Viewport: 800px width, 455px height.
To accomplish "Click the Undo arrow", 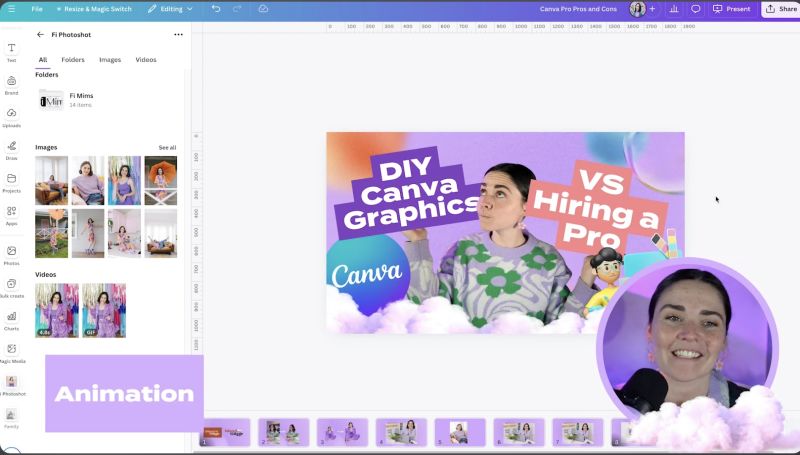I will click(x=216, y=9).
